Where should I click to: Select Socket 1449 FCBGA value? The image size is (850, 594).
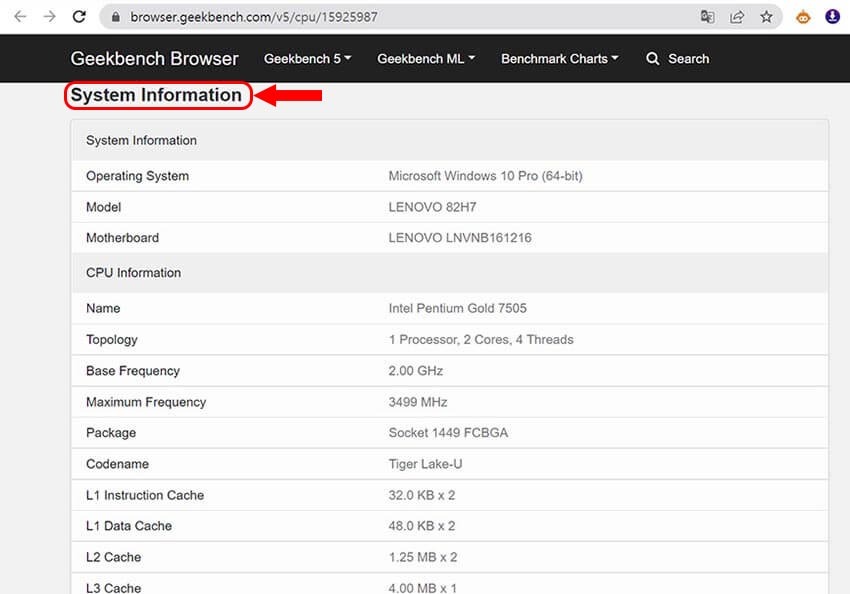(x=448, y=432)
